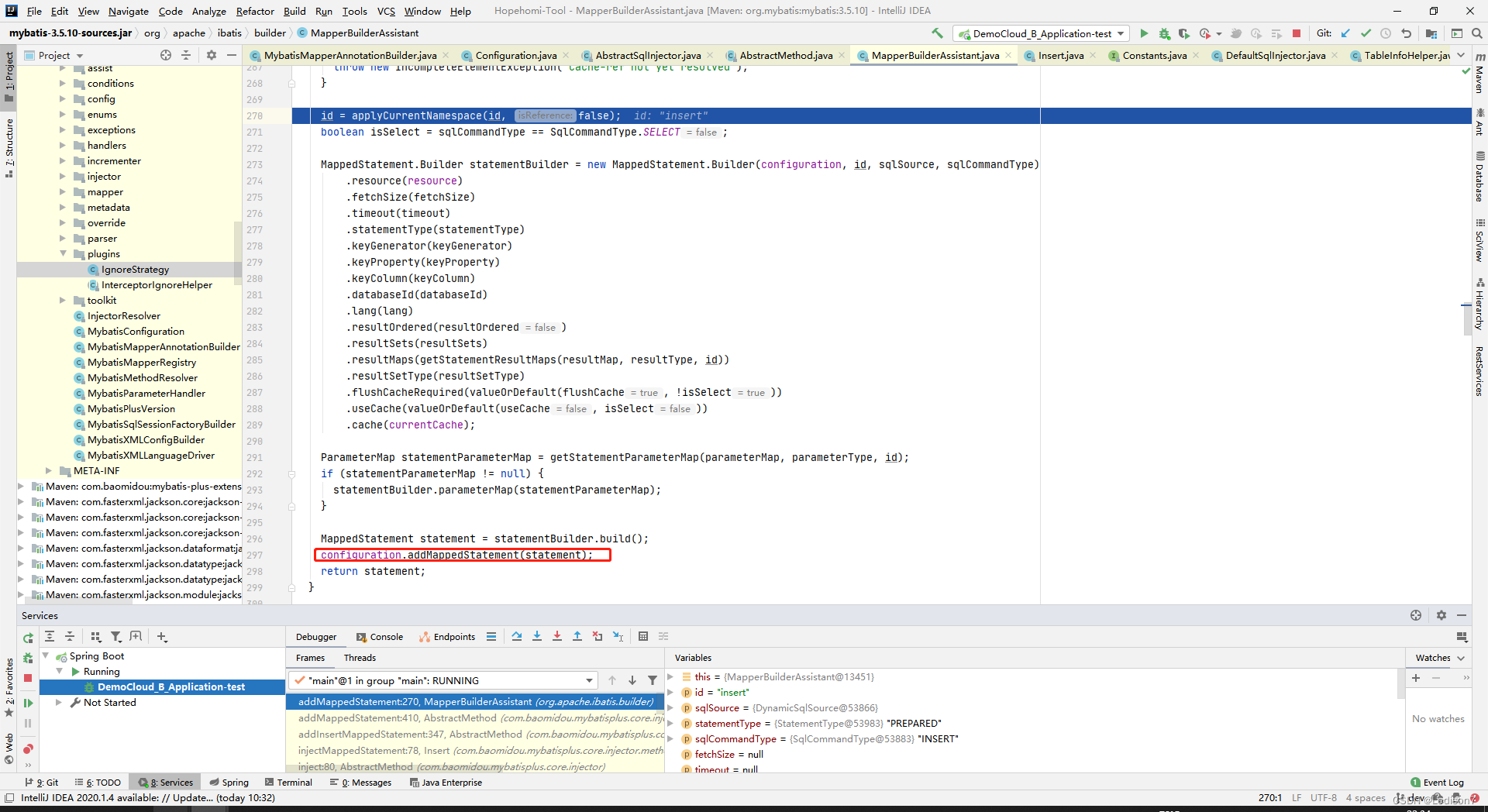
Task: Click New Watch plus icon
Action: coord(1416,678)
